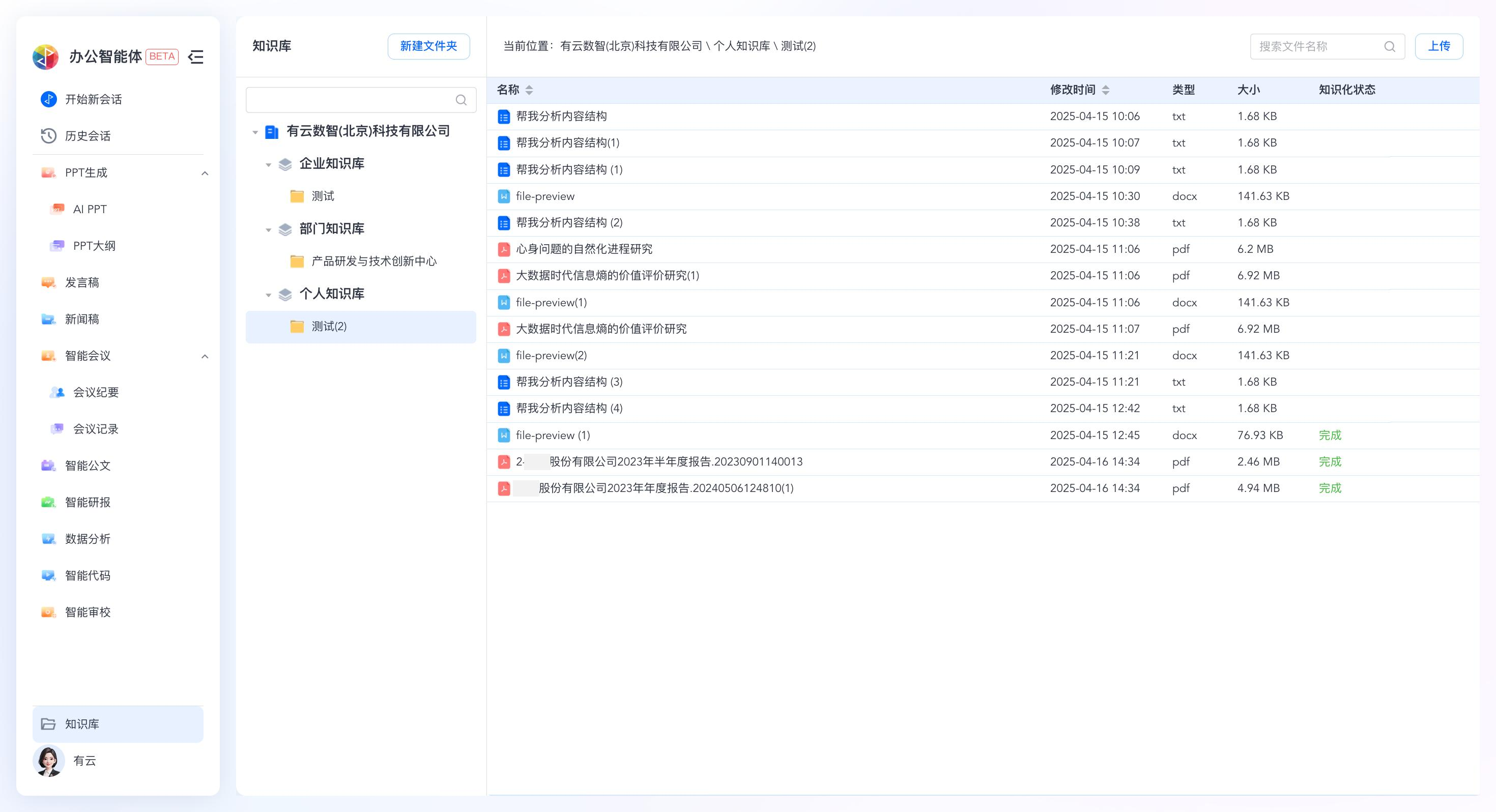This screenshot has width=1496, height=812.
Task: Click PDF icon of 心身问题的自然化进程研究
Action: (504, 250)
